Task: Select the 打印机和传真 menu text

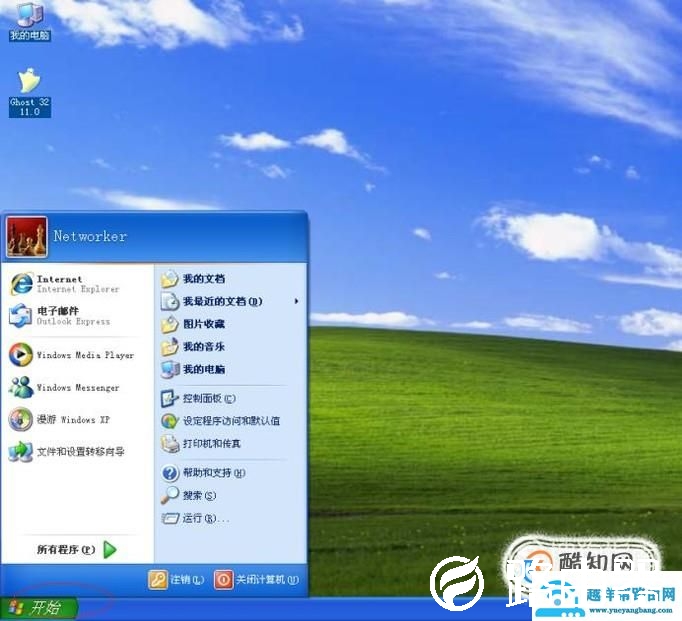Action: [212, 444]
